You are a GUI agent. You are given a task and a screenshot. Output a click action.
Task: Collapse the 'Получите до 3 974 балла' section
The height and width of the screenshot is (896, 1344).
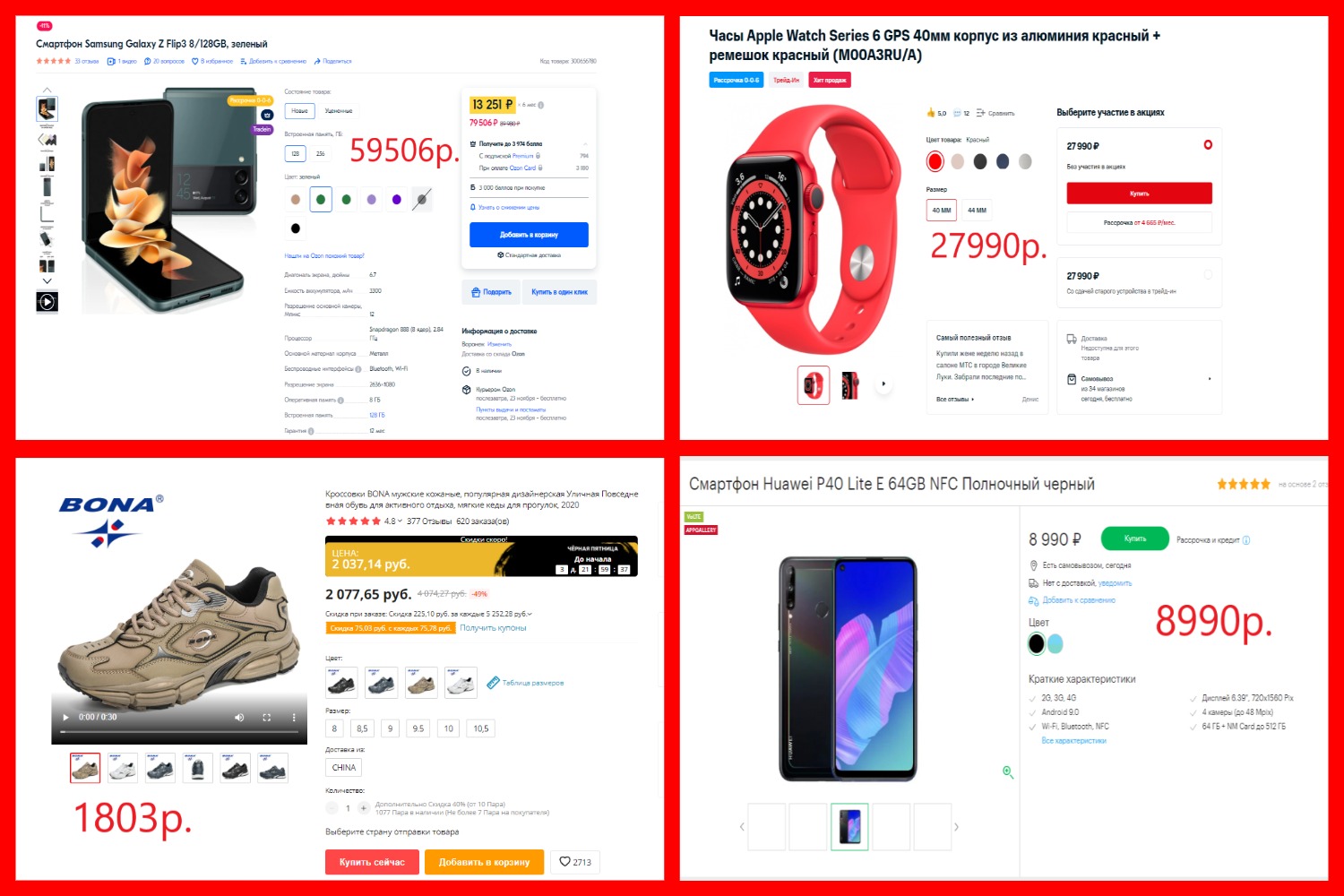tap(585, 143)
